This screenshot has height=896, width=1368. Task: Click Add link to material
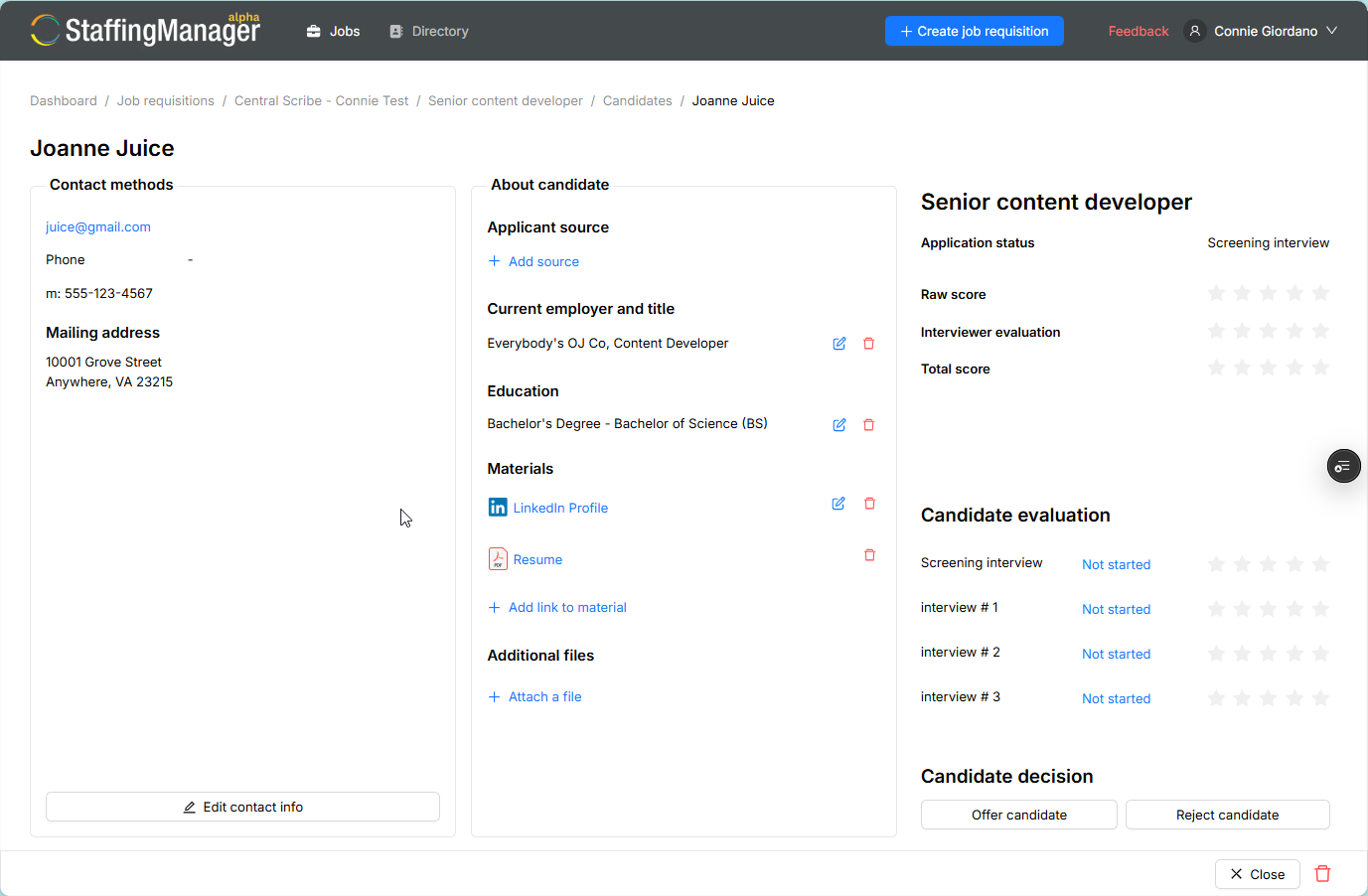557,607
